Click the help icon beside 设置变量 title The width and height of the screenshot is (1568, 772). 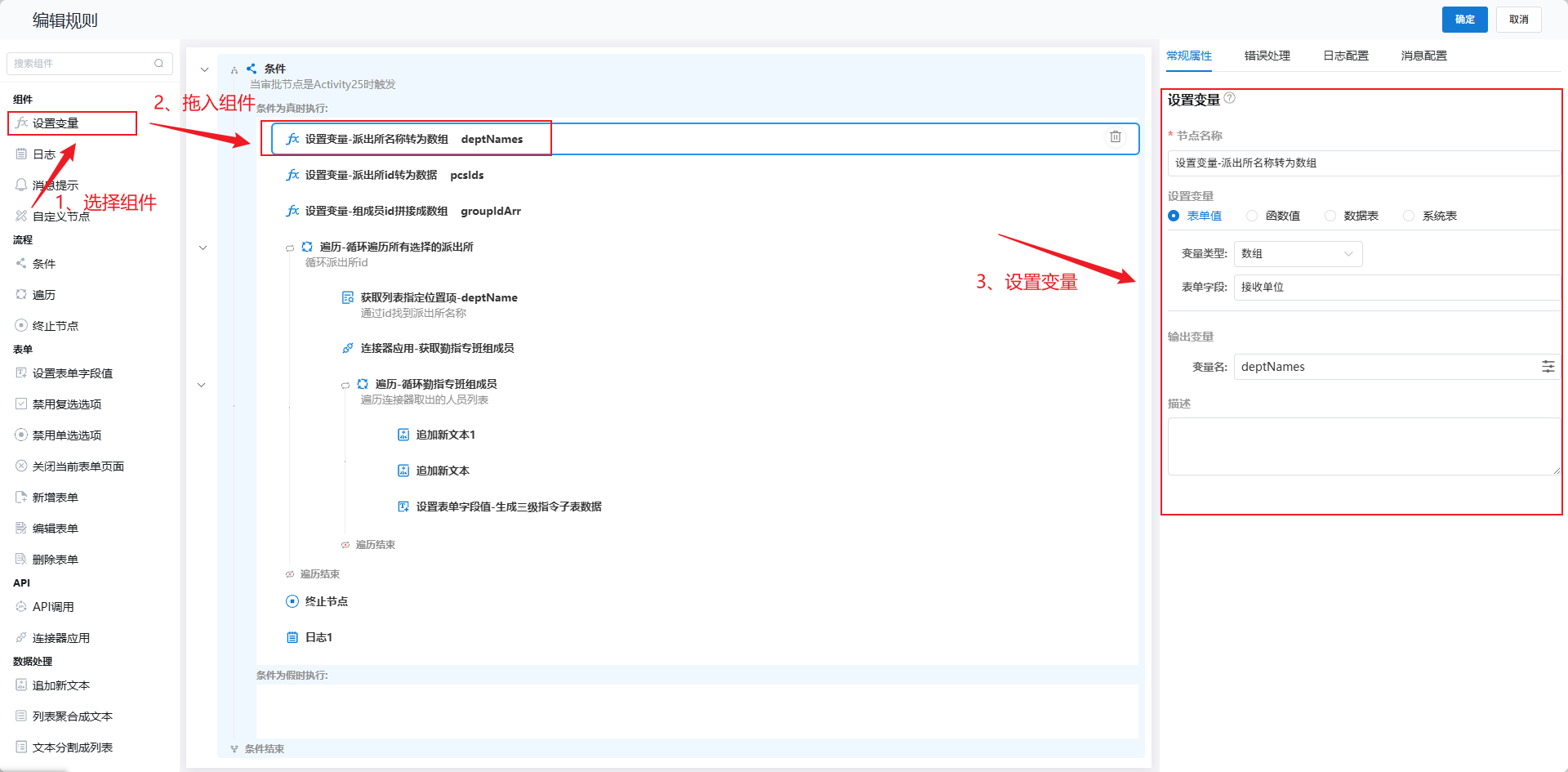1230,98
